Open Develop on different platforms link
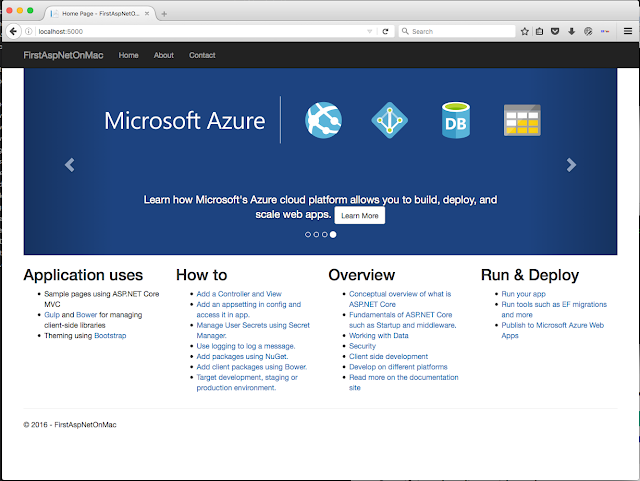Image resolution: width=640 pixels, height=481 pixels. [x=398, y=367]
